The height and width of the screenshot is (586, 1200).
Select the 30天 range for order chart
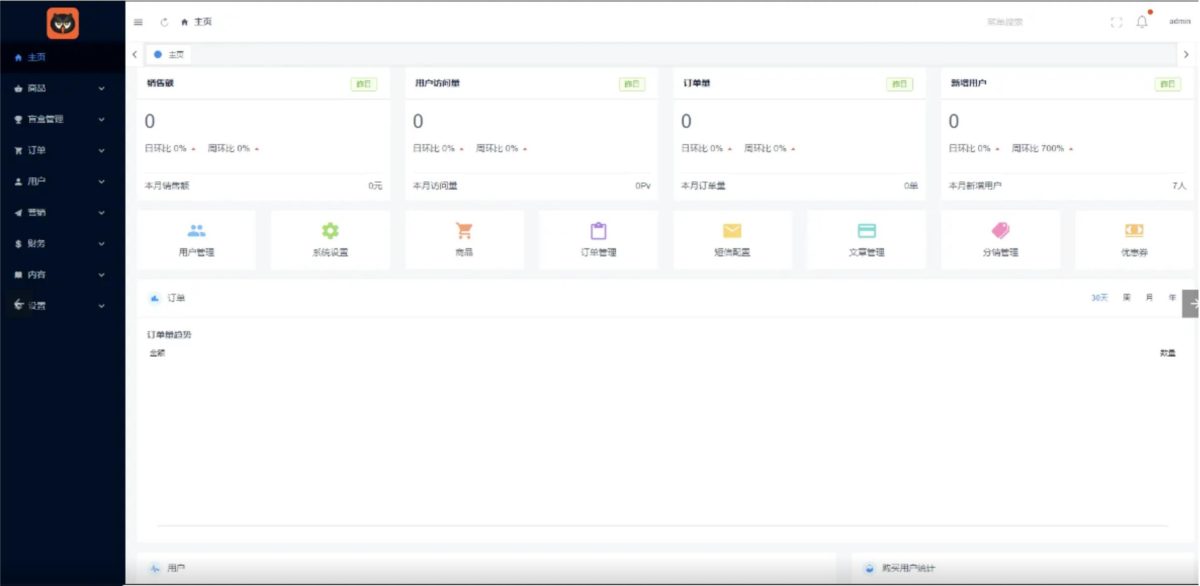point(1099,298)
